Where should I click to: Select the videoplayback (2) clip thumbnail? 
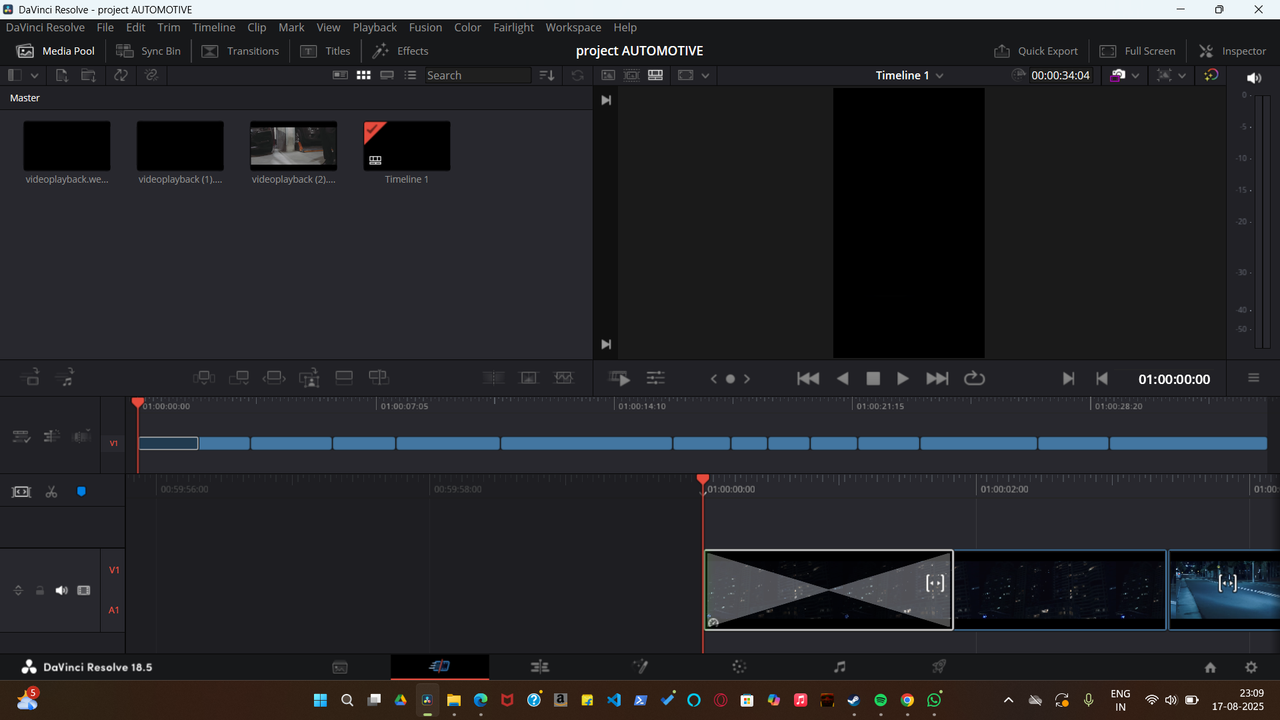coord(293,143)
